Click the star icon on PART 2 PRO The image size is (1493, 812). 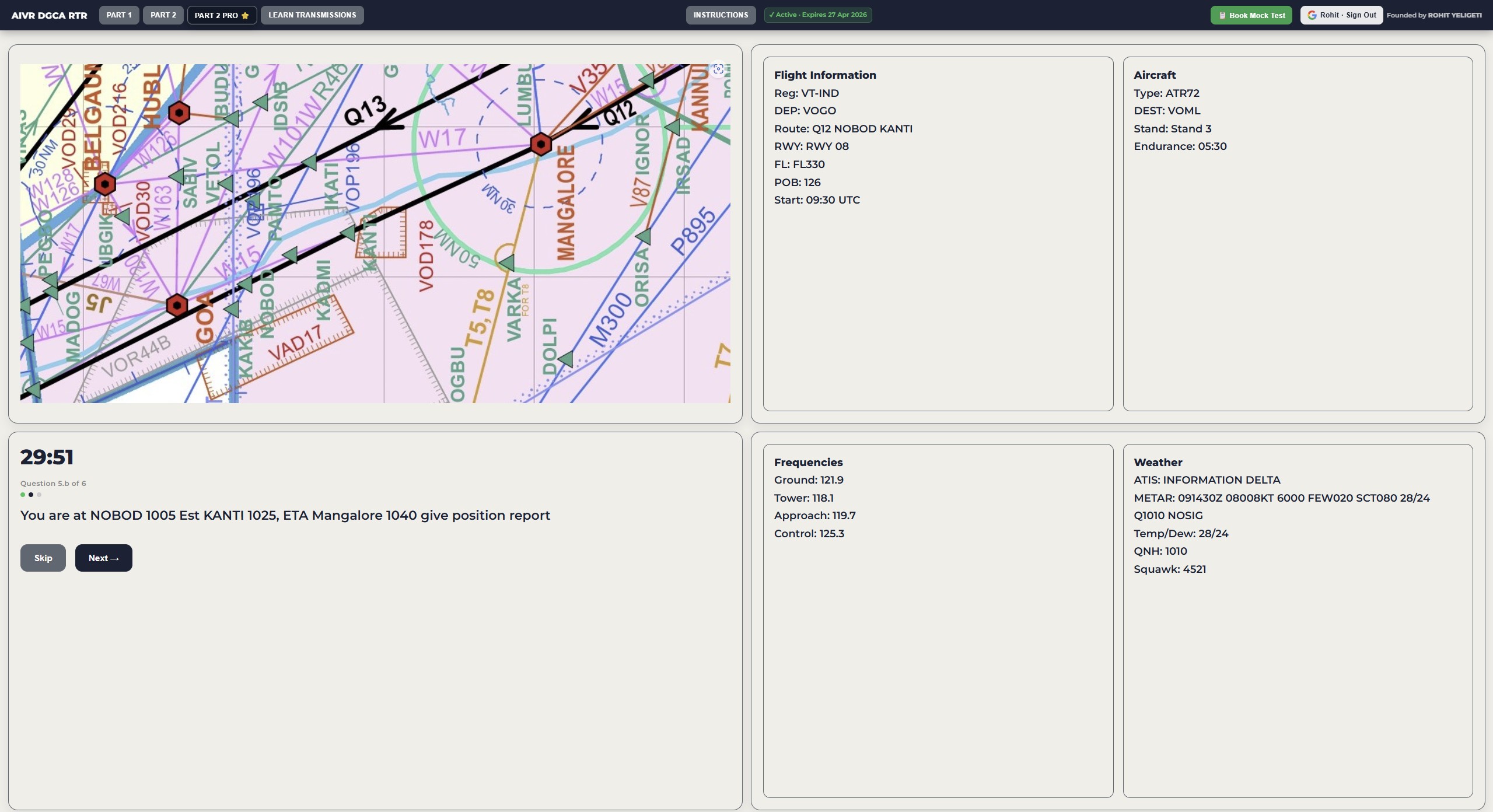pos(244,15)
